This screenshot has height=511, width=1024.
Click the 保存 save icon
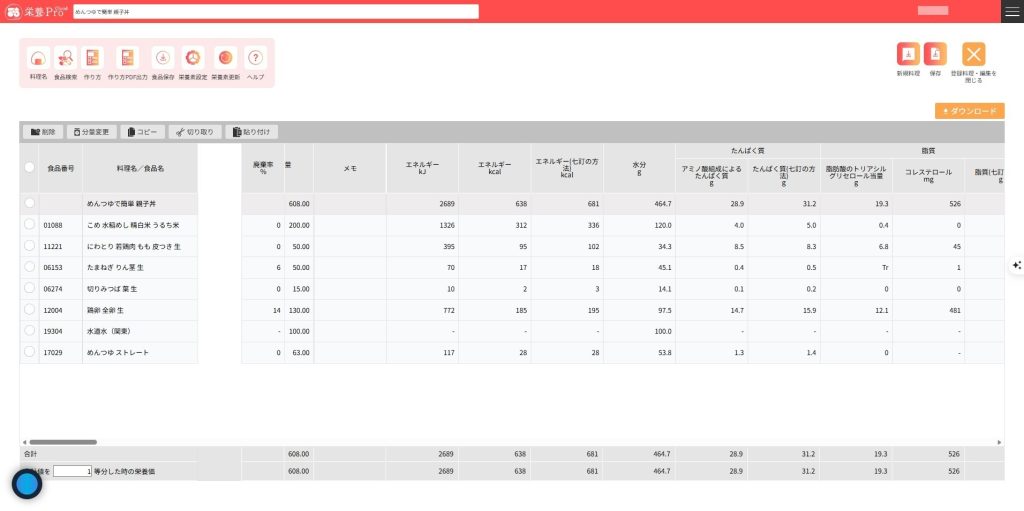coord(935,55)
